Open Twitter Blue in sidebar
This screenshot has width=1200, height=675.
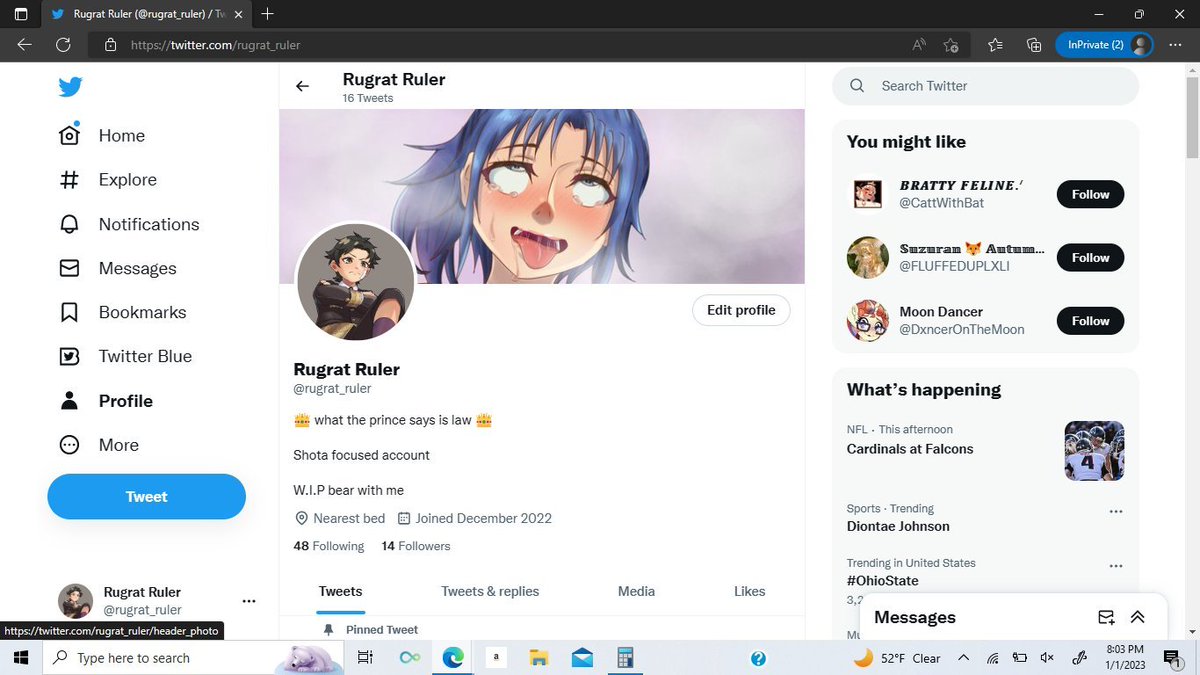click(125, 356)
